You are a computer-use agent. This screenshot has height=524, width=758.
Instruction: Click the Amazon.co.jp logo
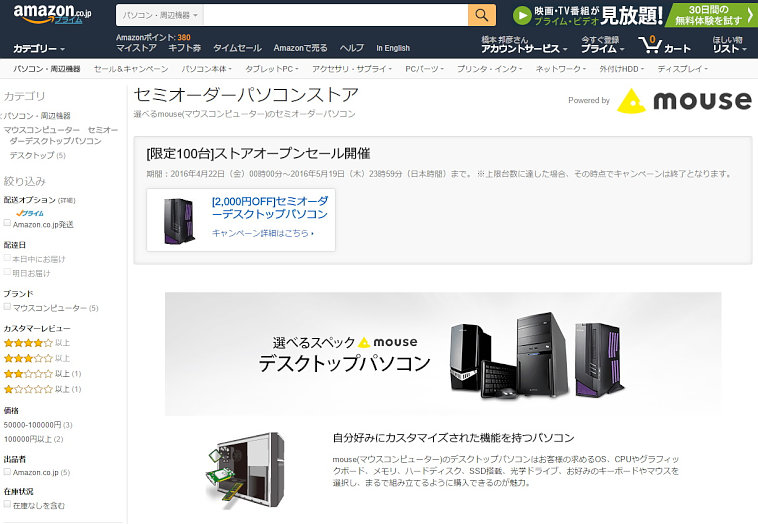click(x=52, y=14)
